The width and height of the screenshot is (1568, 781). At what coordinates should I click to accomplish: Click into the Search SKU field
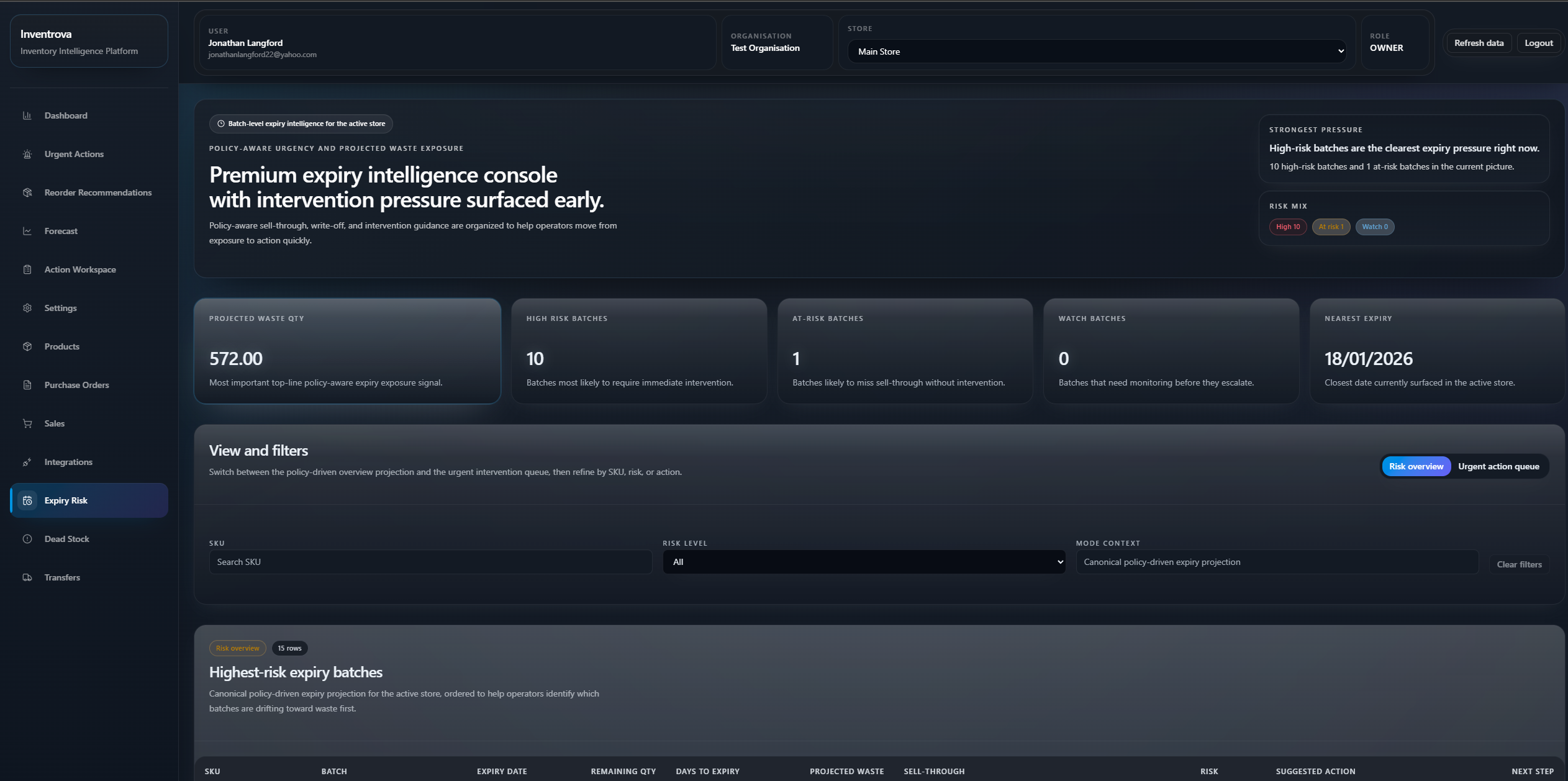point(430,561)
